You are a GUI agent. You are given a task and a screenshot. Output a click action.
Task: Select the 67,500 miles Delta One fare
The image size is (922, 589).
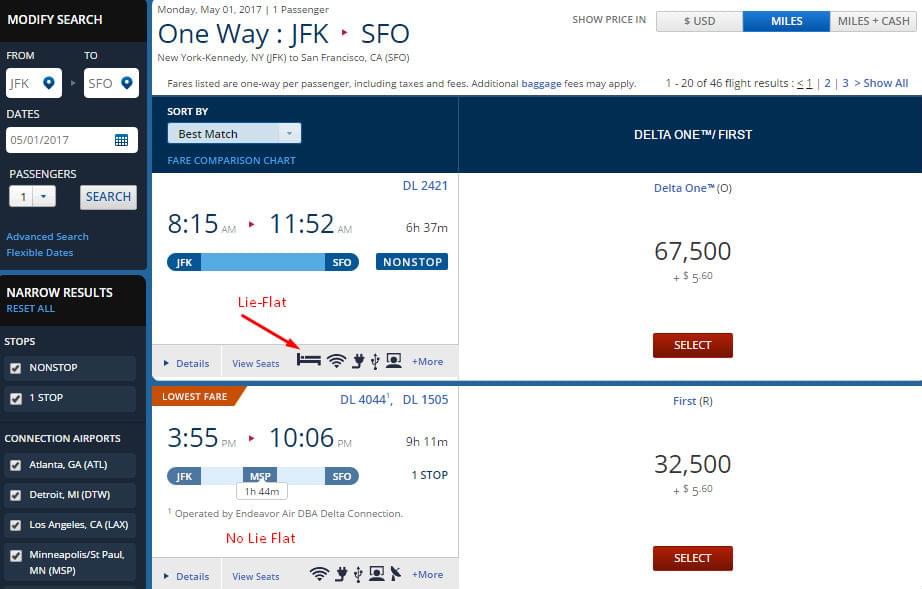[x=693, y=345]
